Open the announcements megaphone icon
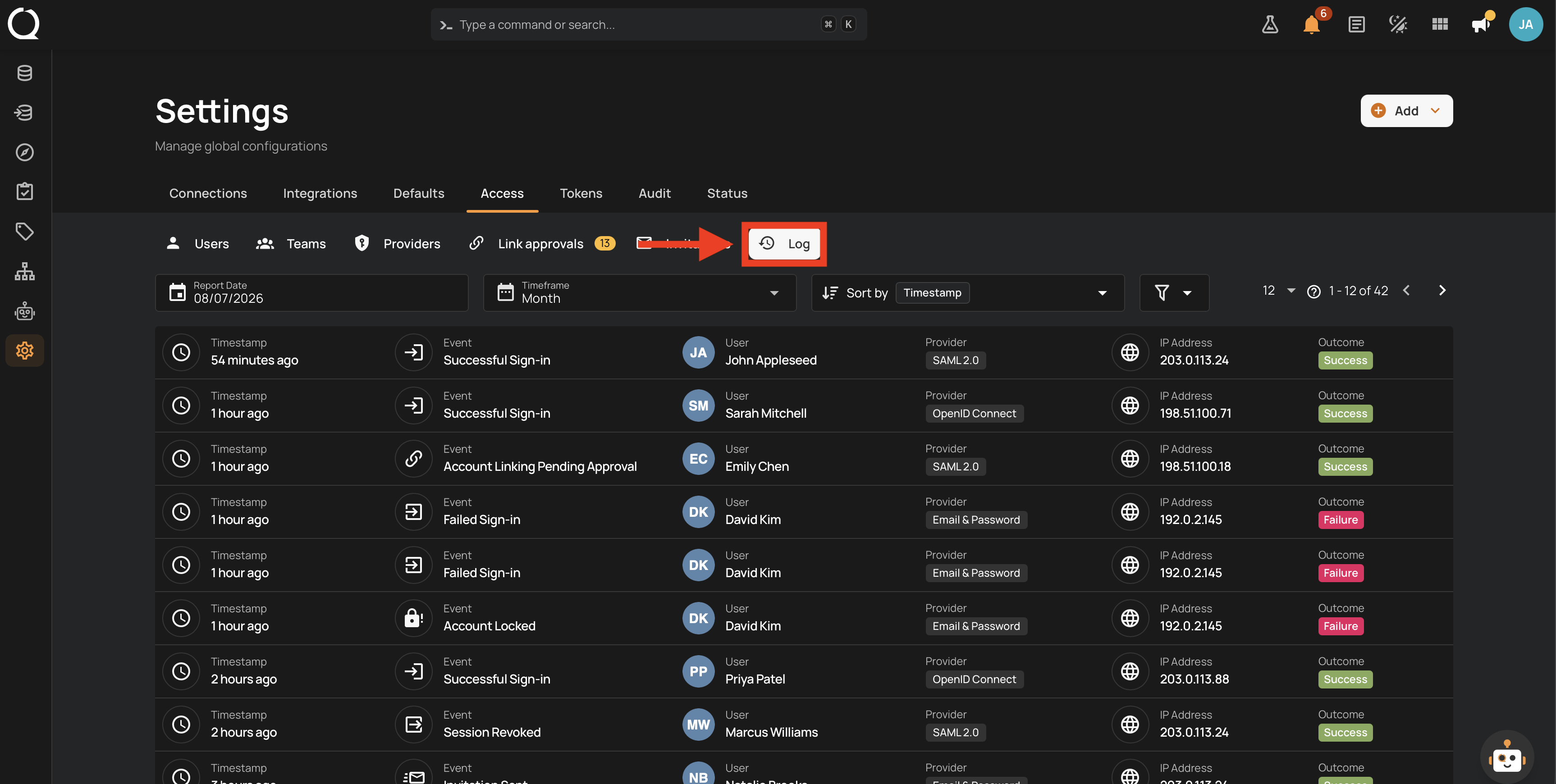 tap(1481, 24)
